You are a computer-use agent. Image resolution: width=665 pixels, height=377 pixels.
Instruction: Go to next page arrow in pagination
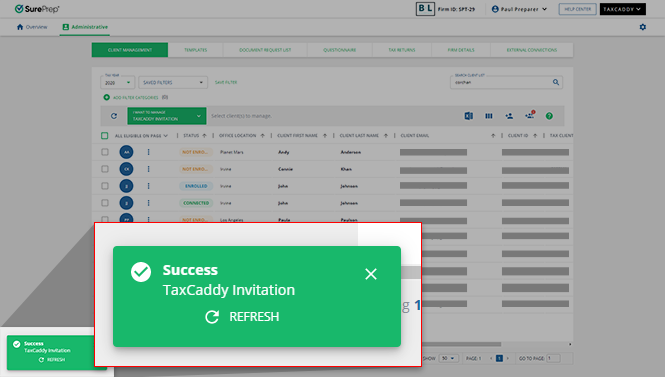(508, 358)
